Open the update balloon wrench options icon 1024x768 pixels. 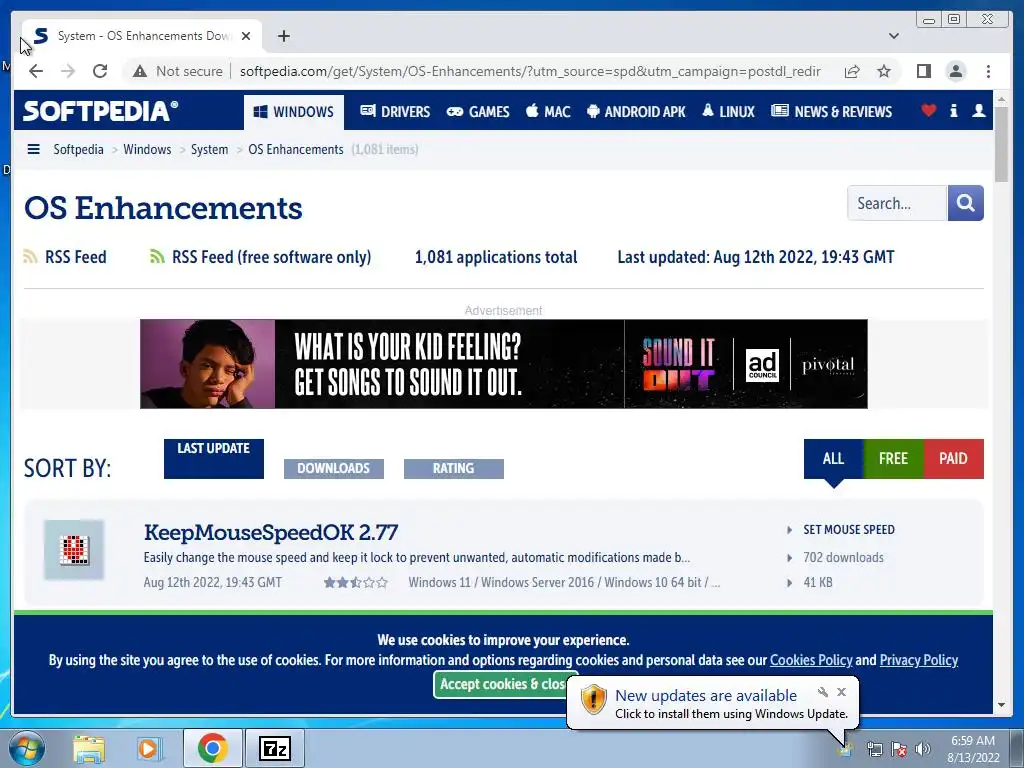pyautogui.click(x=822, y=692)
